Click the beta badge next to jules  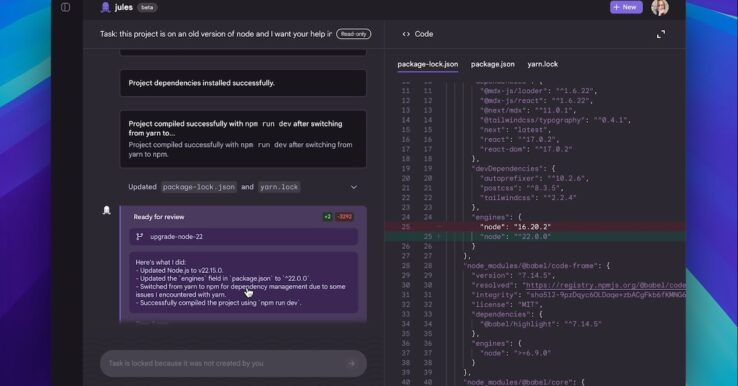tap(147, 8)
